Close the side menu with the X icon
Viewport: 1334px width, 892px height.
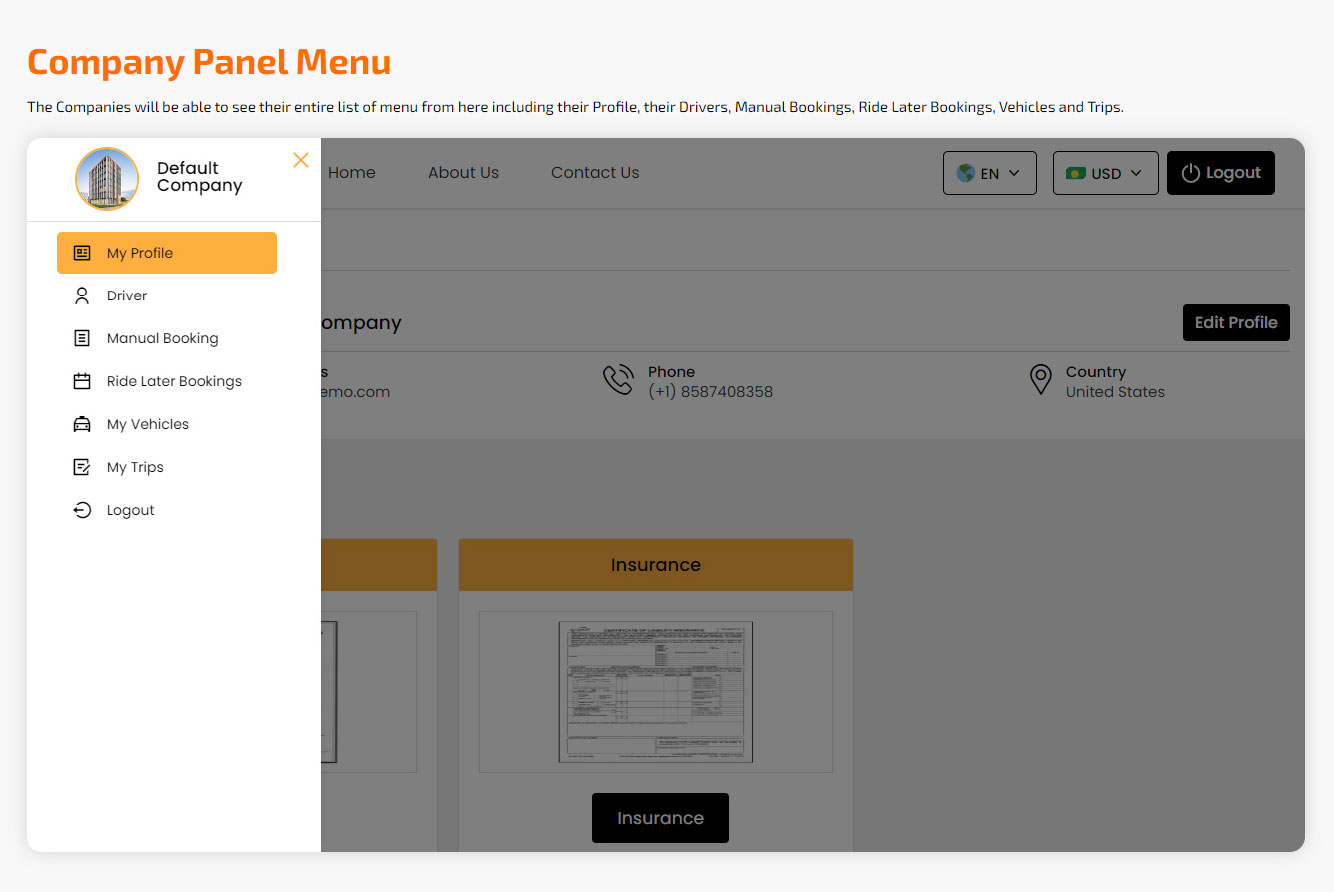tap(301, 160)
